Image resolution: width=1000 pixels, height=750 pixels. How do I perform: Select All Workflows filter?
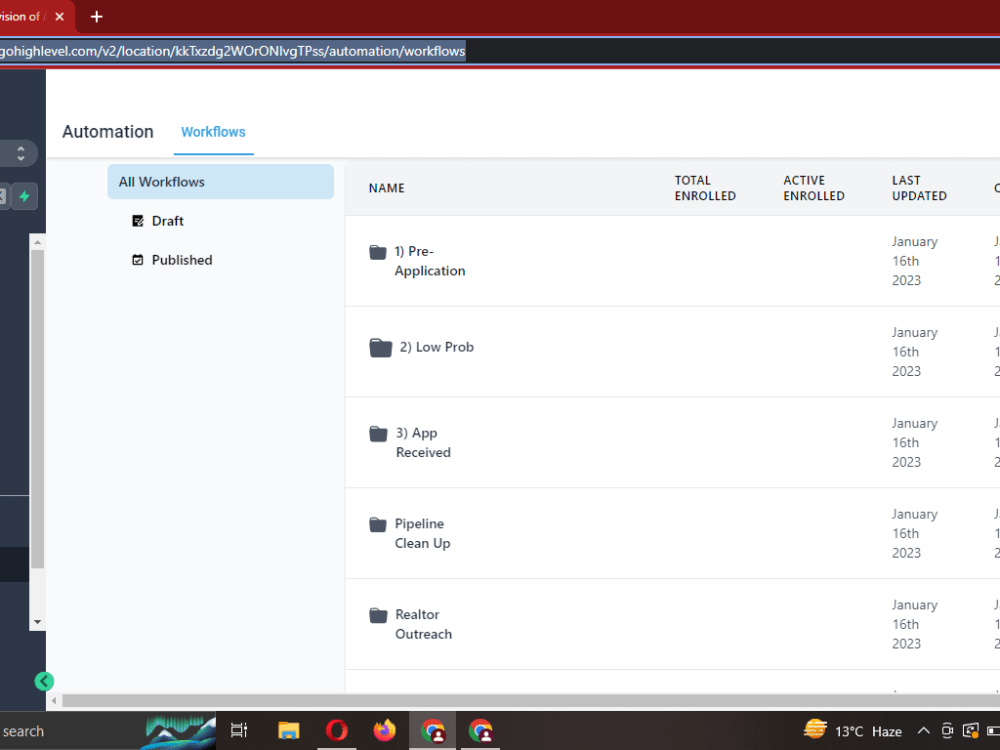pos(221,182)
